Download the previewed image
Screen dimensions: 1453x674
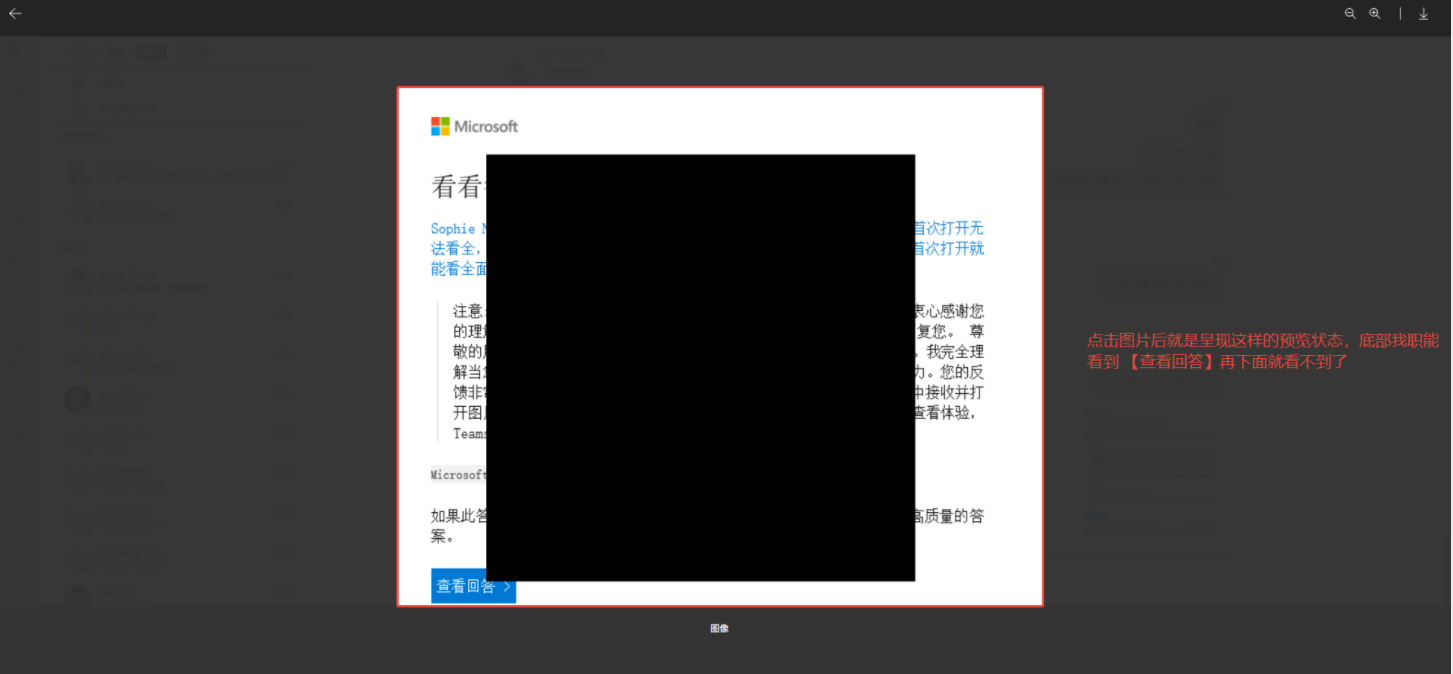pos(1424,13)
